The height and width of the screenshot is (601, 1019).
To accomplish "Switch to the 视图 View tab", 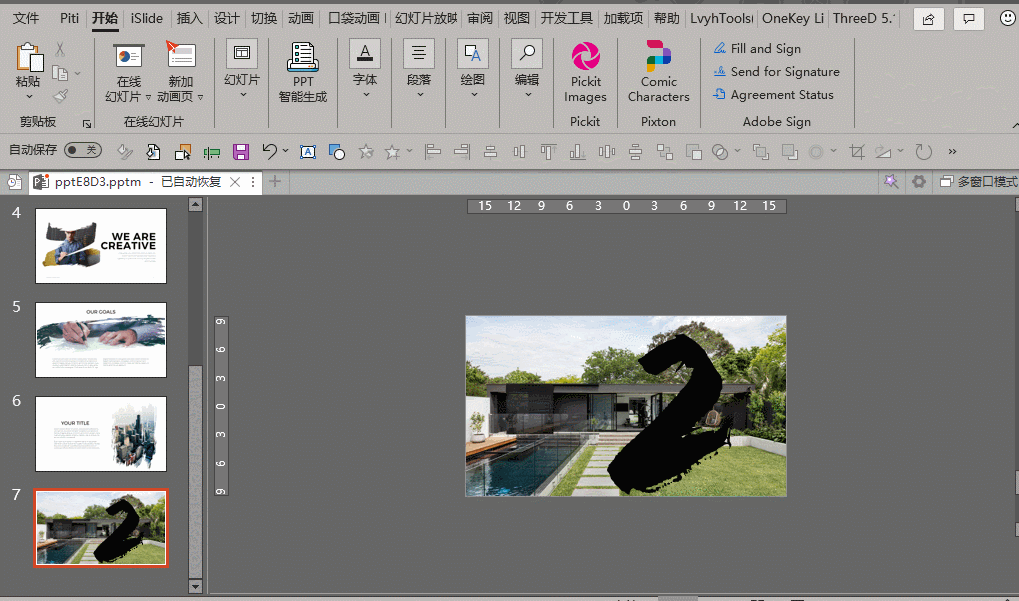I will point(517,18).
